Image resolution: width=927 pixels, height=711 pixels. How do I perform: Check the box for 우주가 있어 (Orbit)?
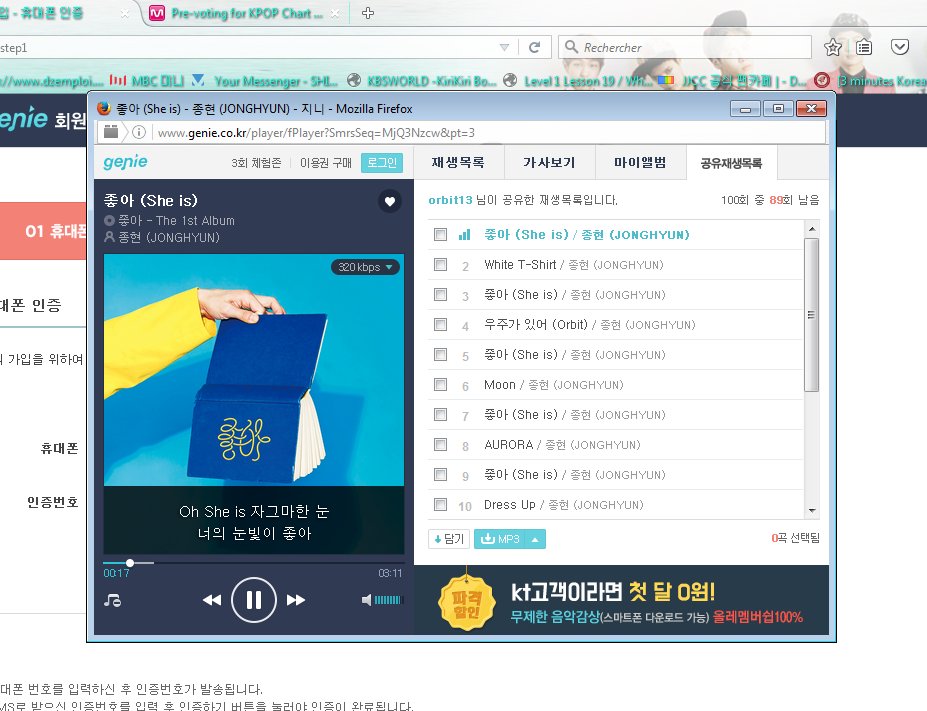440,324
